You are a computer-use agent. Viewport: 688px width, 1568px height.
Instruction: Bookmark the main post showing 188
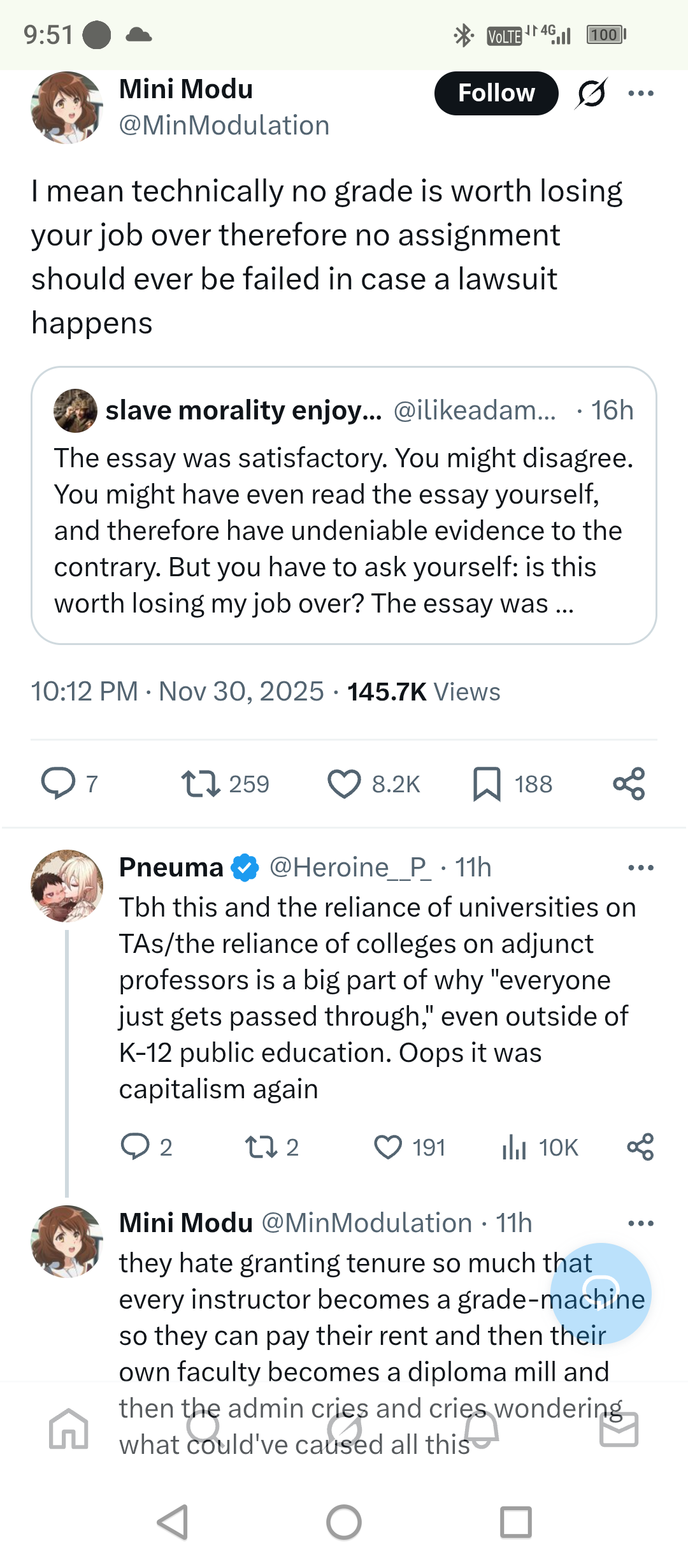click(x=487, y=783)
